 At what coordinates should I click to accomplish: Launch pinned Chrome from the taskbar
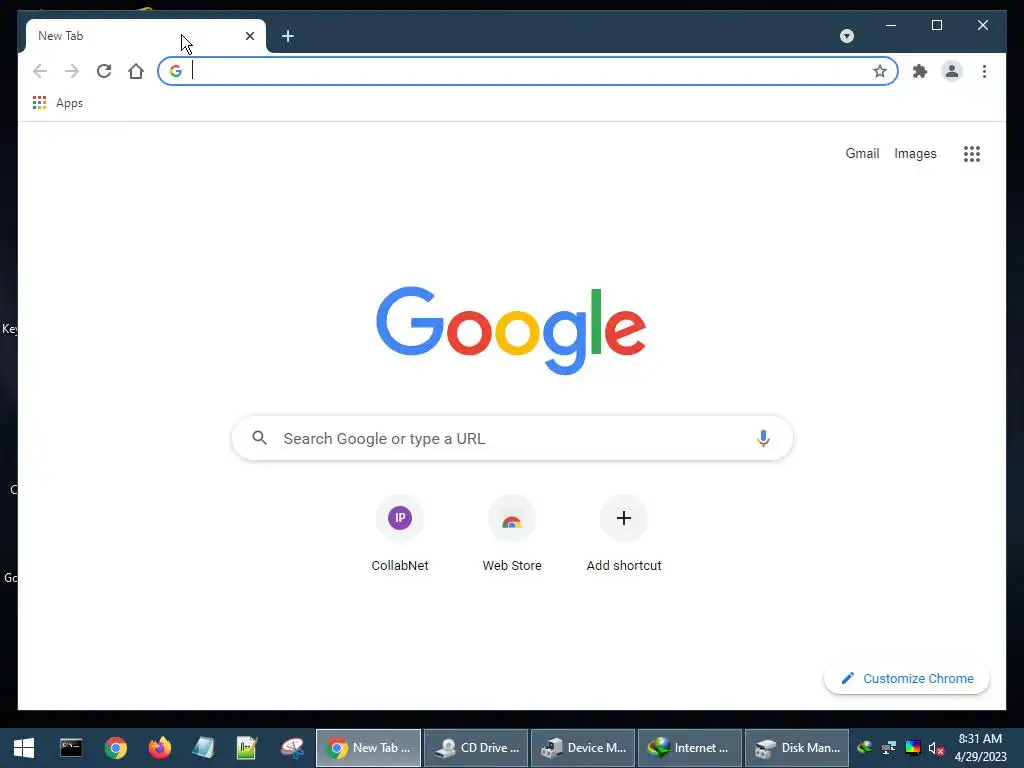tap(116, 748)
